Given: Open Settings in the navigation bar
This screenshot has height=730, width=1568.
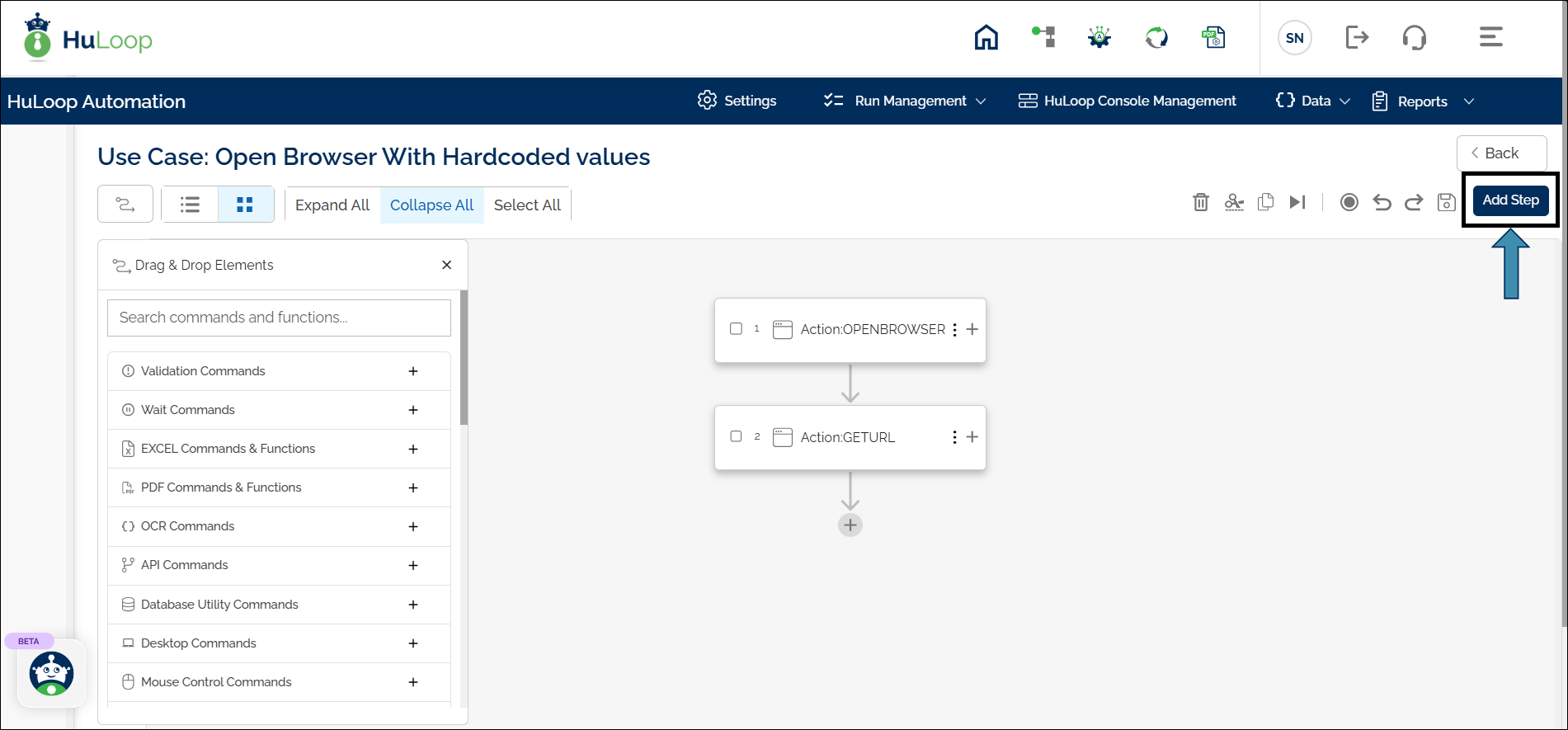Looking at the screenshot, I should (x=737, y=101).
